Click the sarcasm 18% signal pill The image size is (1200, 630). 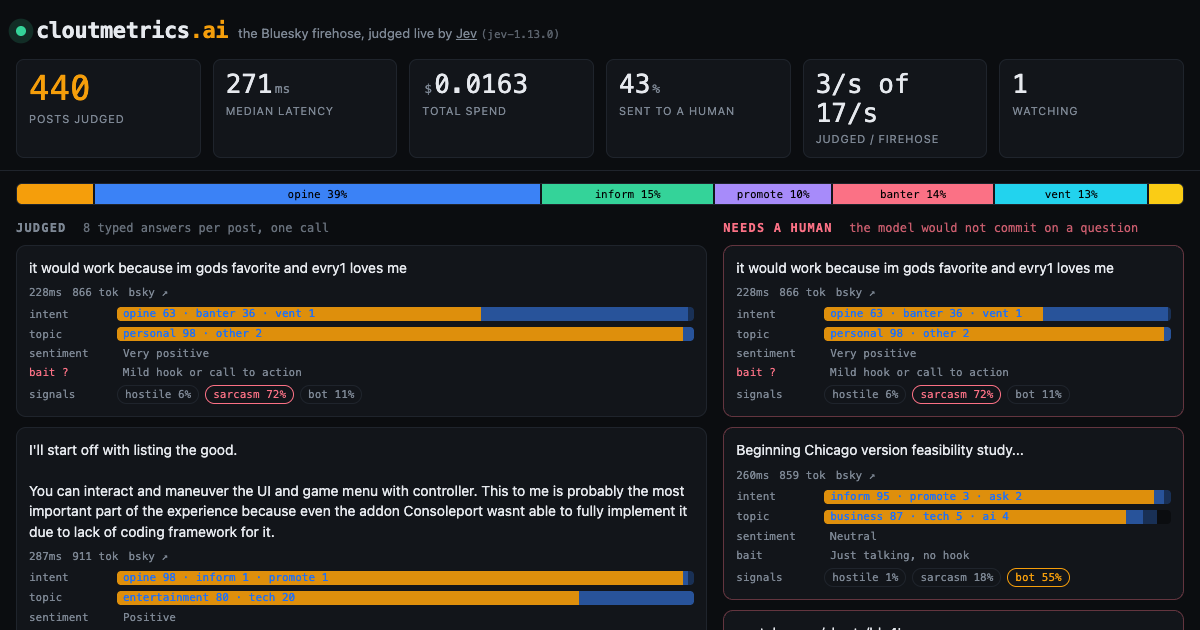tap(957, 577)
